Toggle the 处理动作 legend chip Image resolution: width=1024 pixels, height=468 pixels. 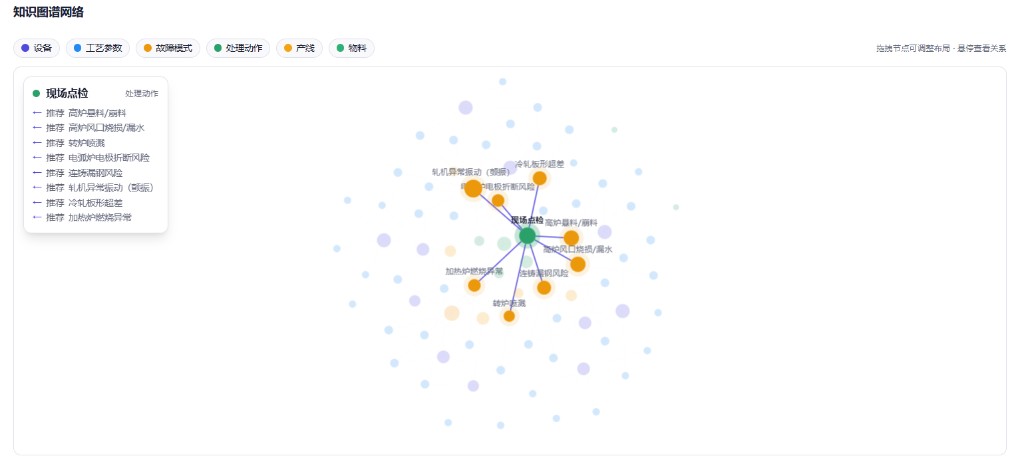tap(238, 48)
